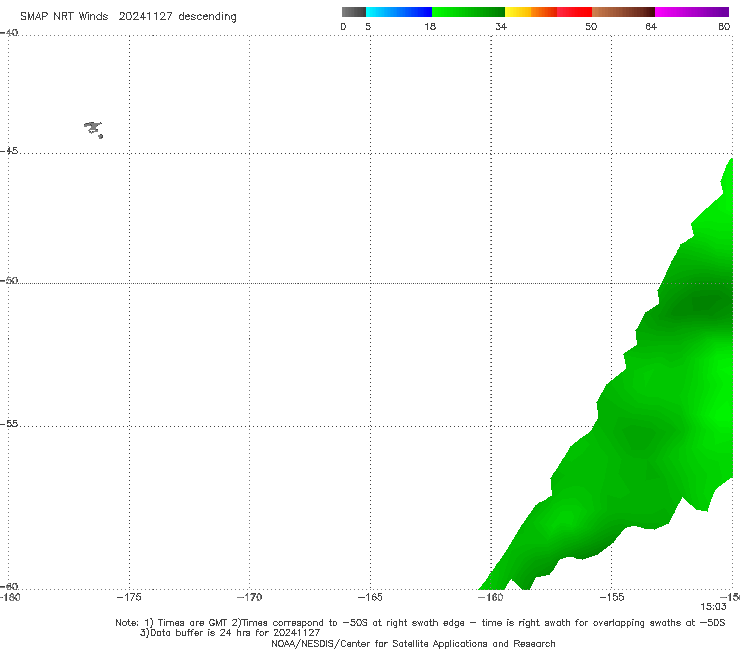Click the gray 0-5 segment of color bar
Viewport: 740px width, 650px height.
click(354, 12)
